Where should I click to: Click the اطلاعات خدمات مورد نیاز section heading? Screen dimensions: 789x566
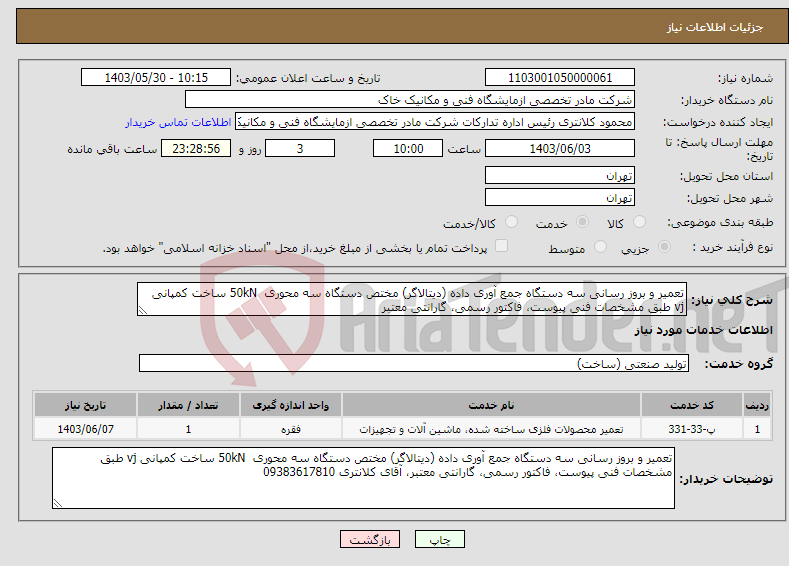click(703, 330)
